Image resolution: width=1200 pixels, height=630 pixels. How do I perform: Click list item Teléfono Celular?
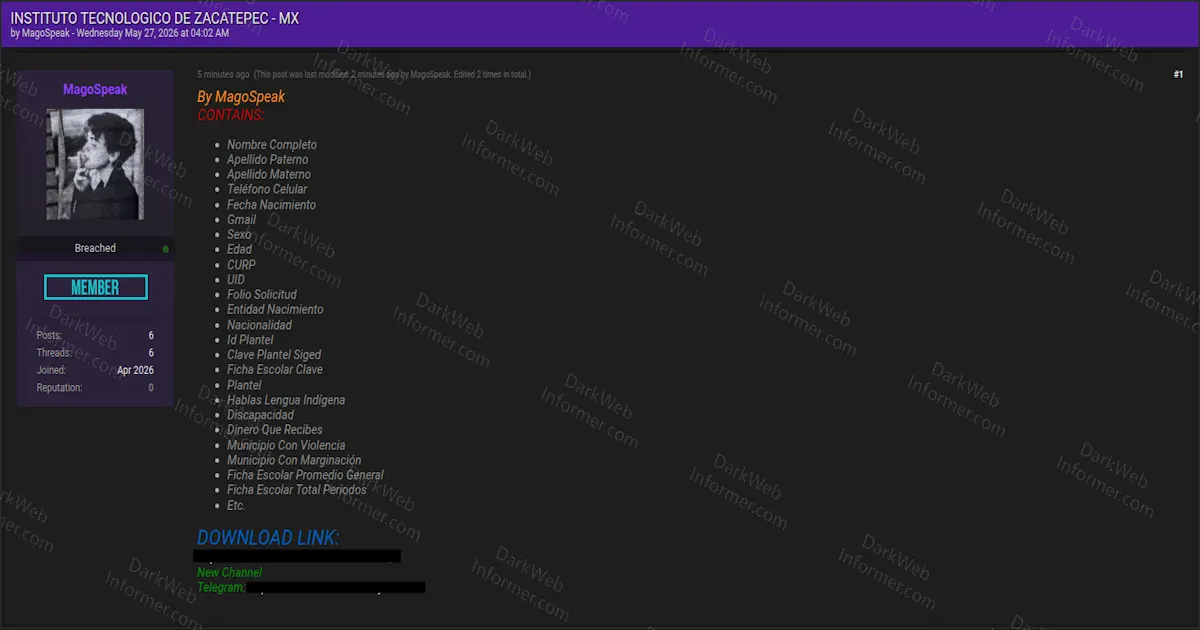pyautogui.click(x=267, y=190)
